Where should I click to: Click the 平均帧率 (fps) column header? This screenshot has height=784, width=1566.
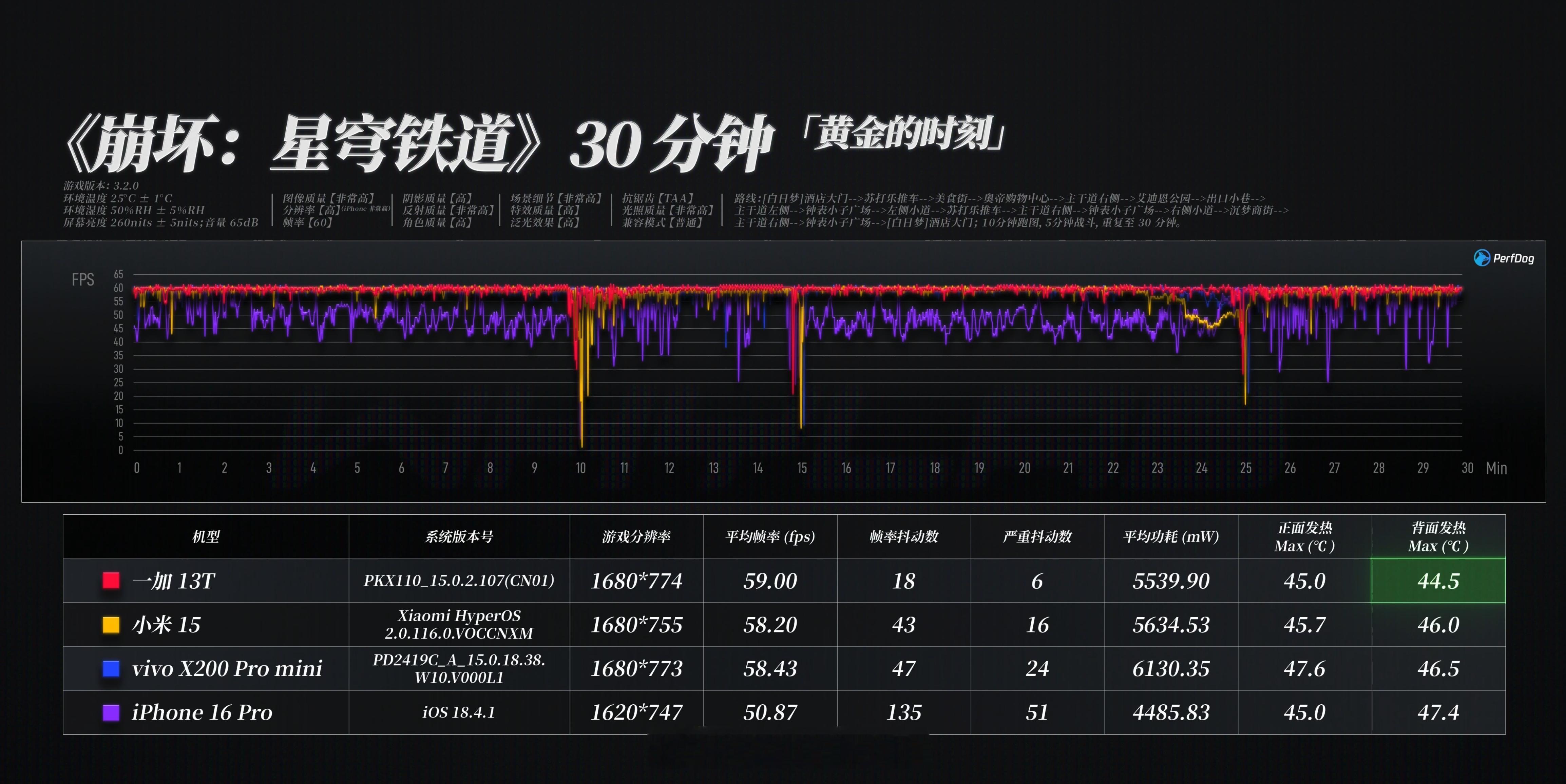click(x=770, y=537)
